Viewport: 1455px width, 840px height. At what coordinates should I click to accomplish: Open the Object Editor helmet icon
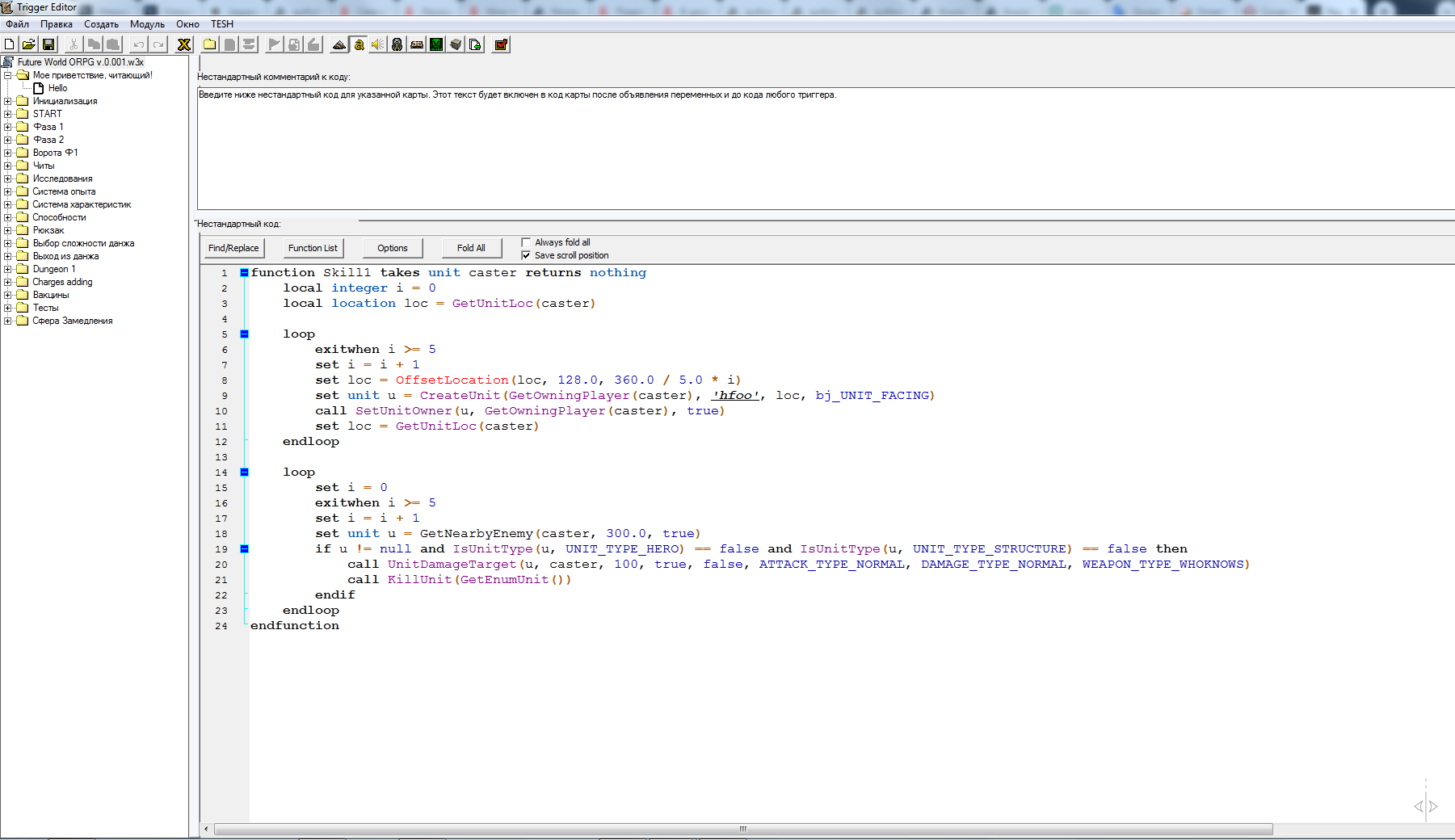point(397,44)
